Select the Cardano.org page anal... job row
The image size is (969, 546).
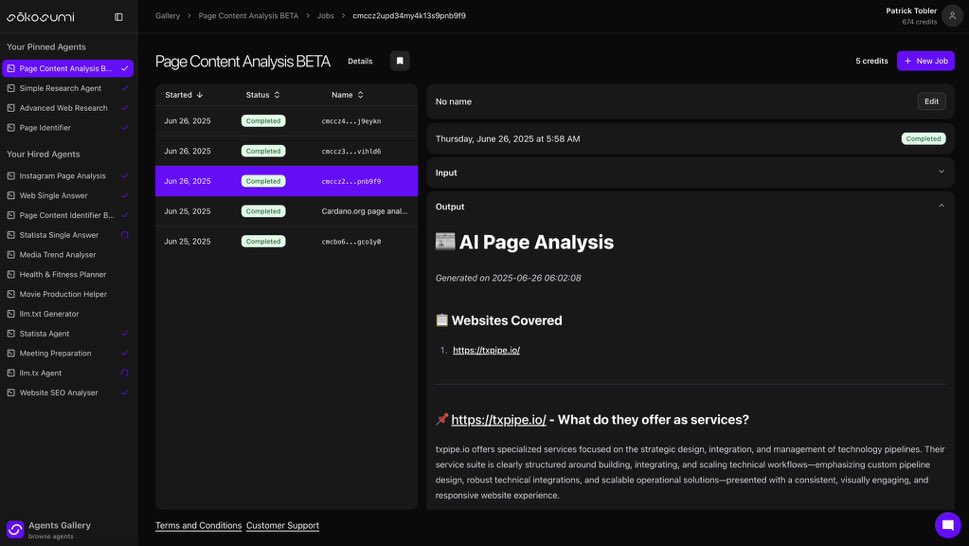pyautogui.click(x=286, y=211)
